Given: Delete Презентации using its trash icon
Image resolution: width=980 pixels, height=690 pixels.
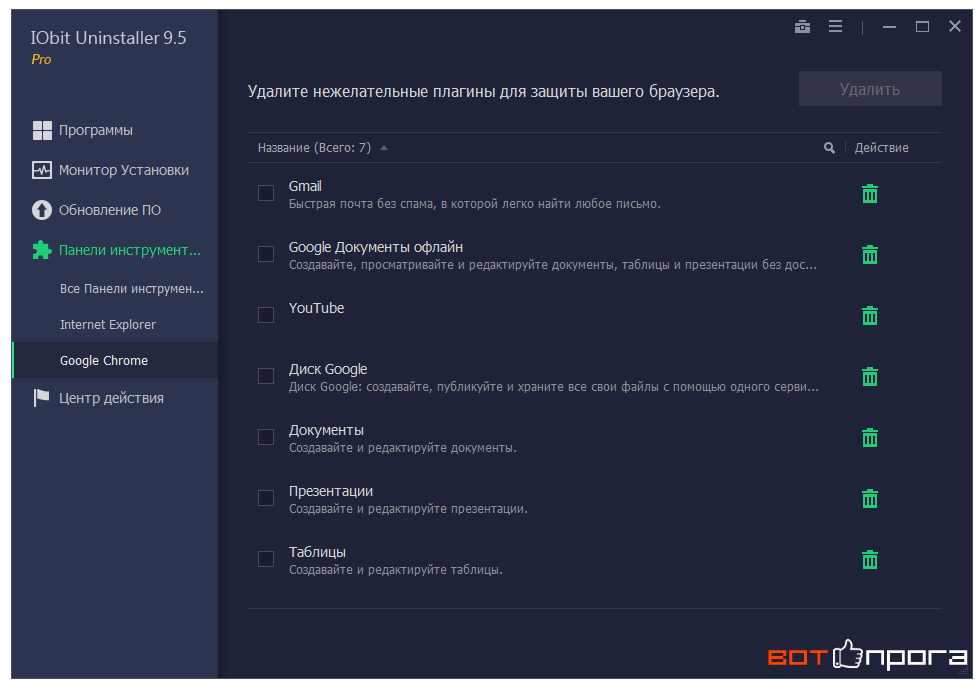Looking at the screenshot, I should pos(869,498).
